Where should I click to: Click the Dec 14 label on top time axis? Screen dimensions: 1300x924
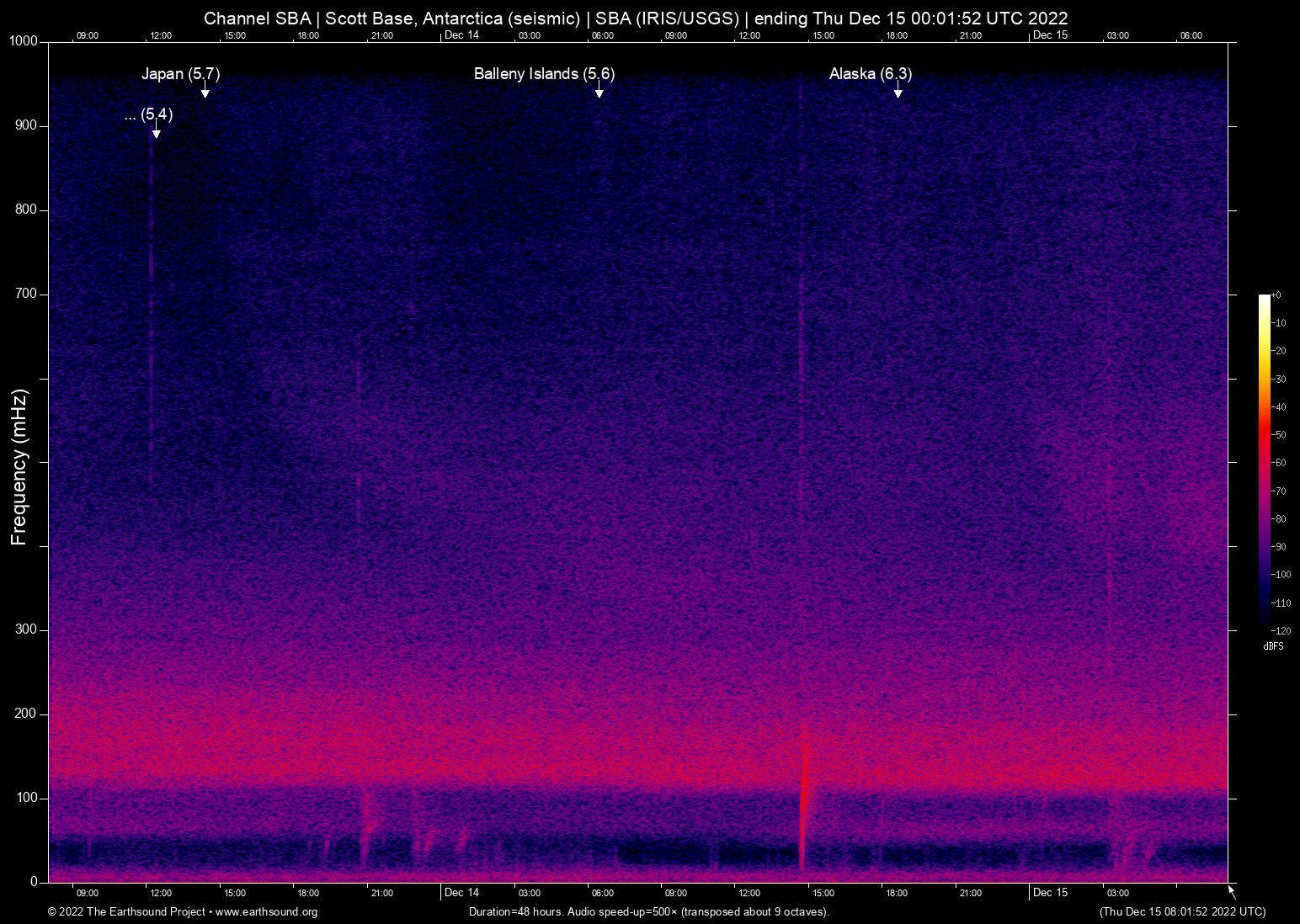[x=461, y=35]
